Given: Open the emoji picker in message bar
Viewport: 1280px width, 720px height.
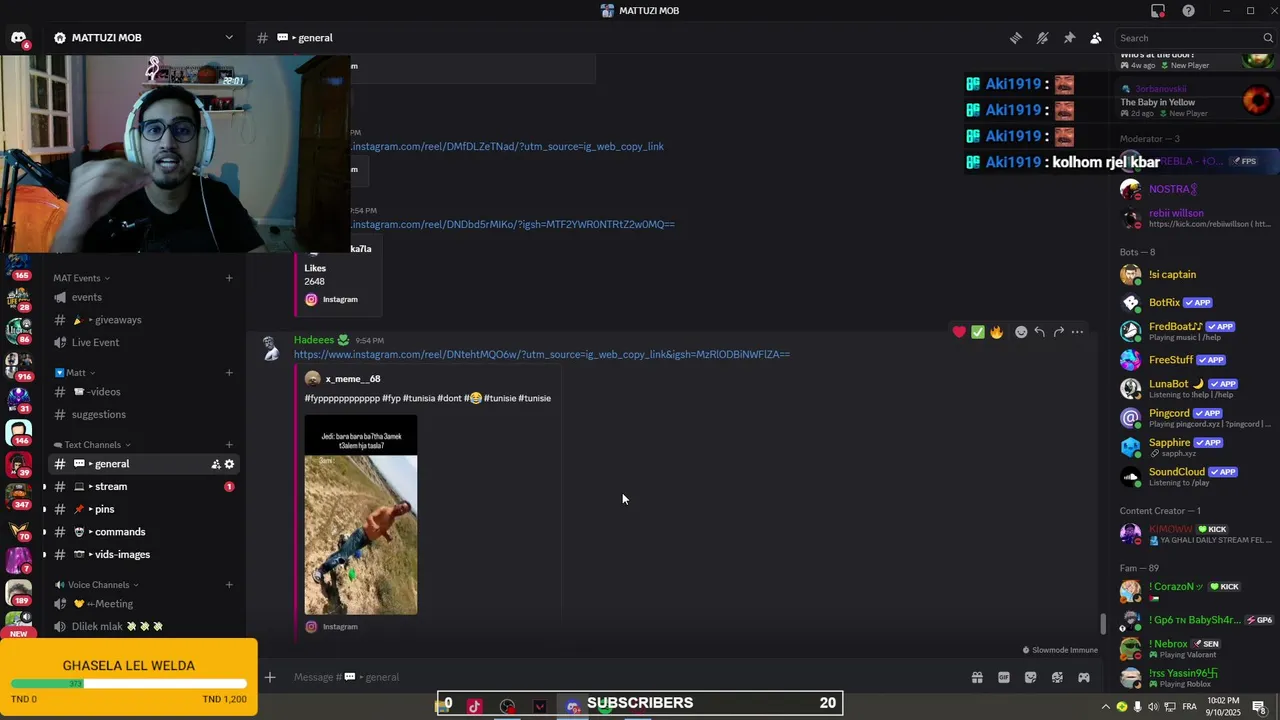Looking at the screenshot, I should (1057, 677).
